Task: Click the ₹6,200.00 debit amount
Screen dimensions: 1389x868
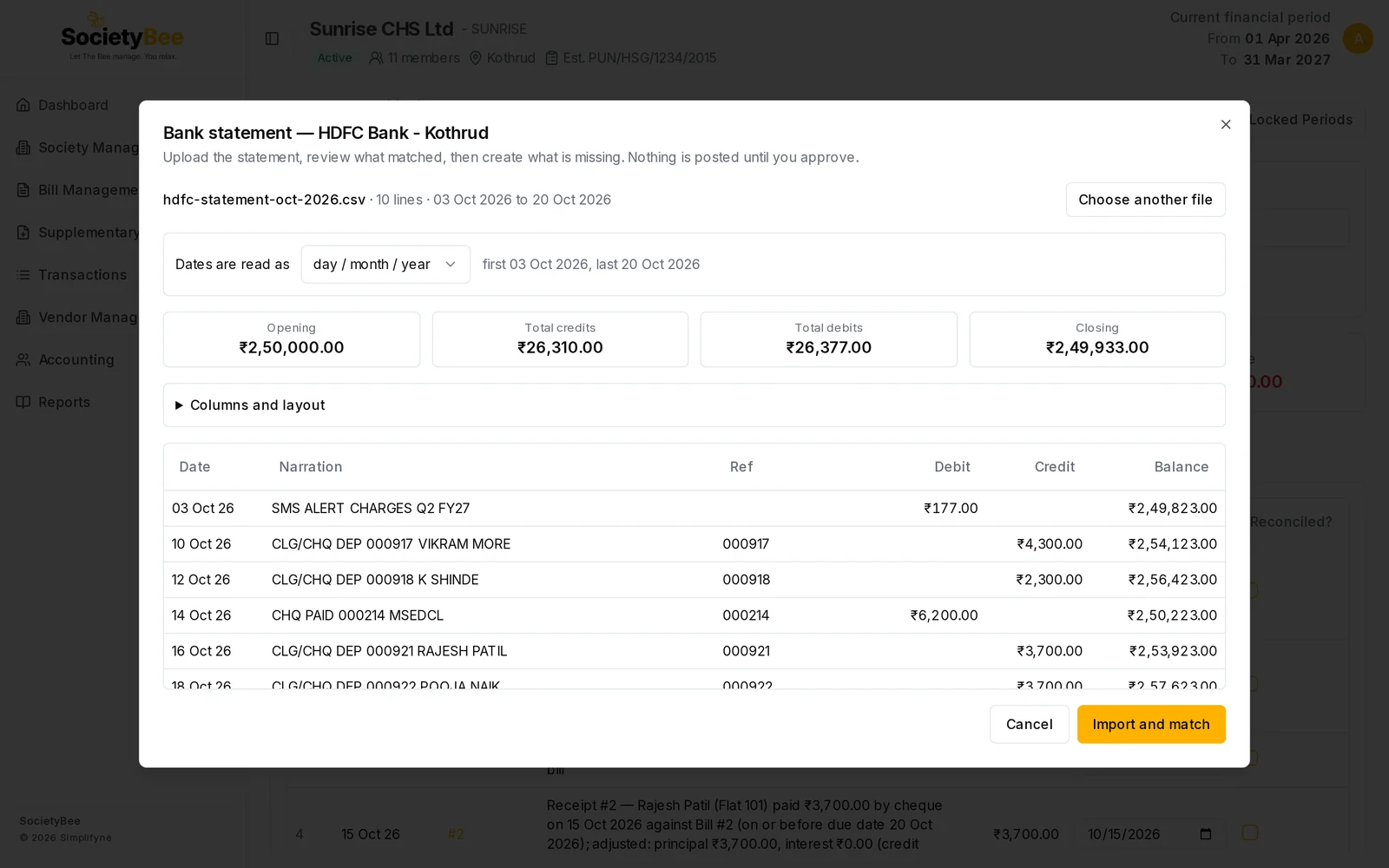Action: 944,615
